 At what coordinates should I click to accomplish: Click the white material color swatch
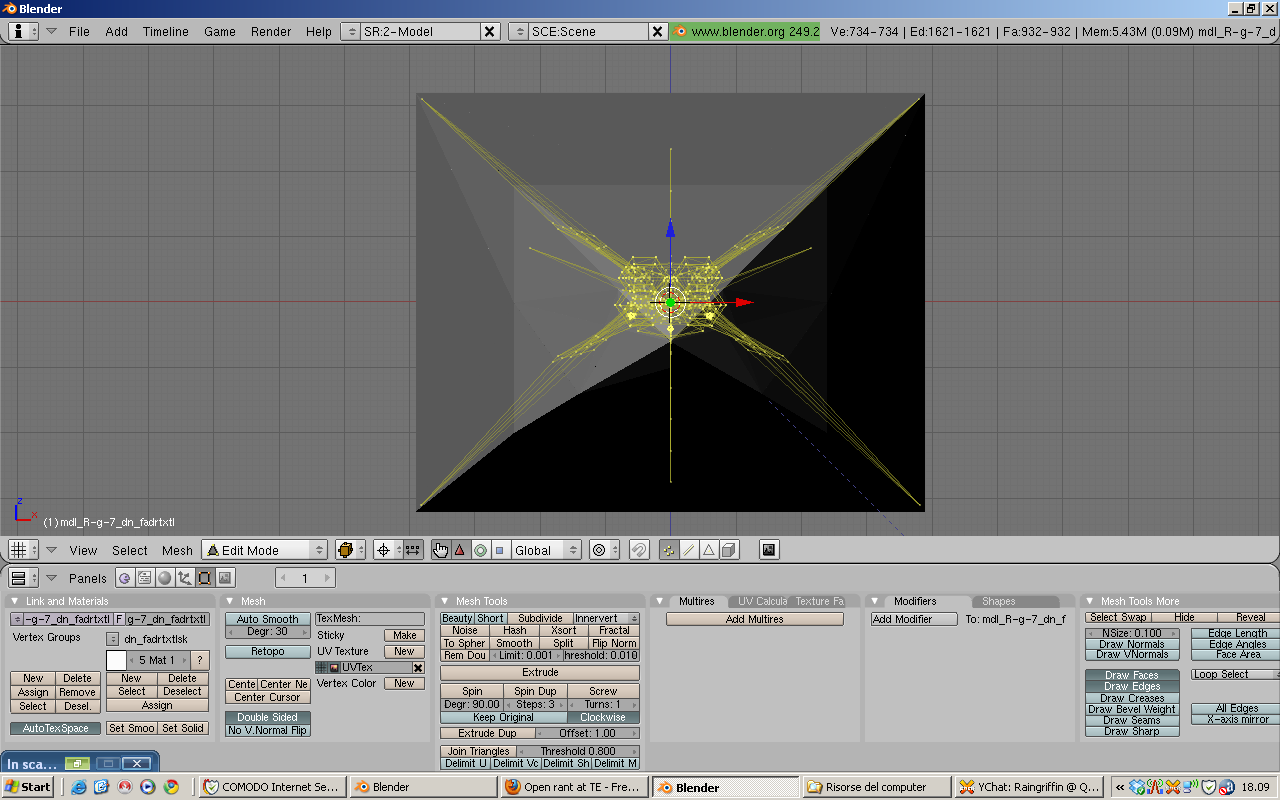116,660
